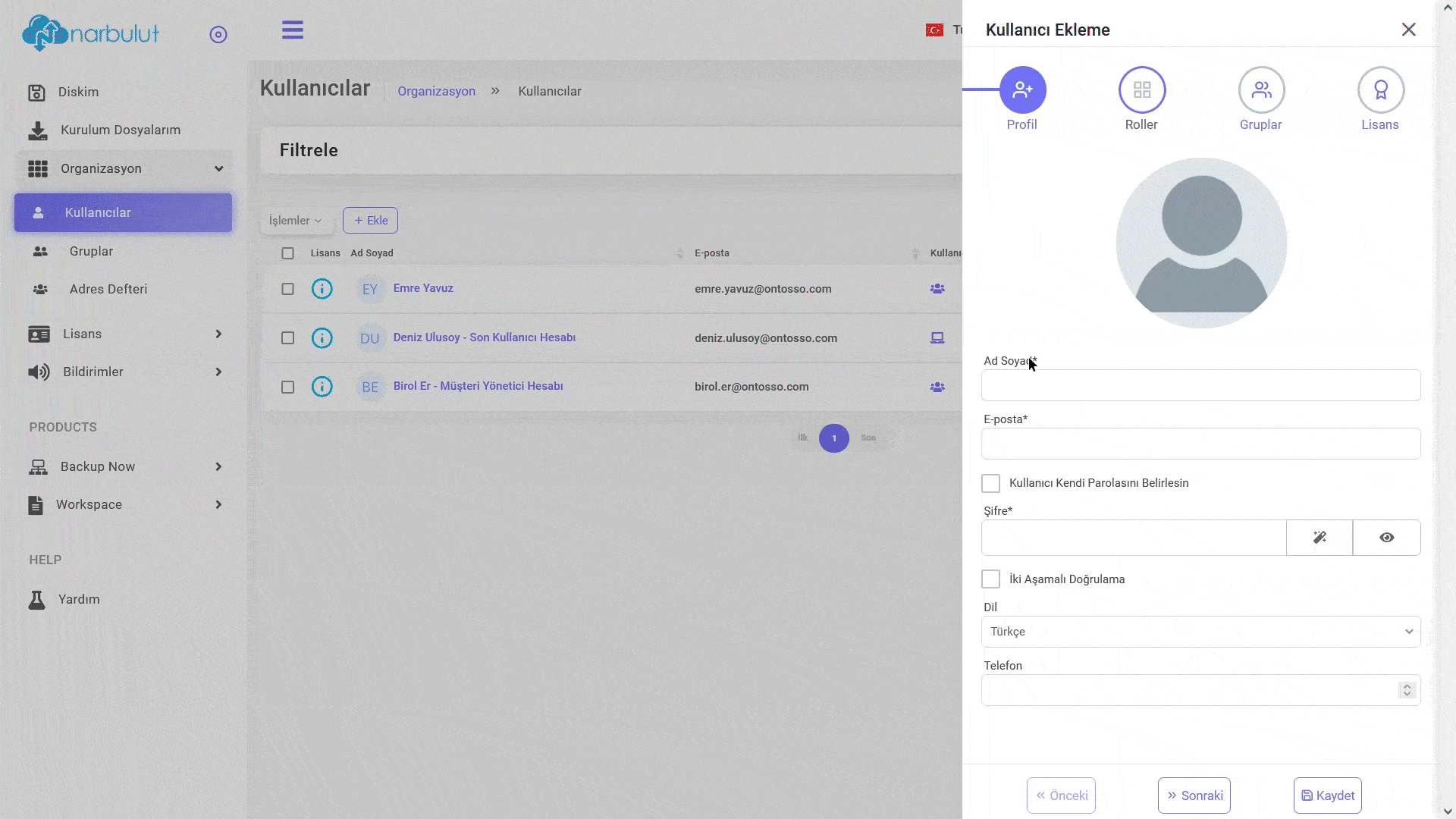
Task: Save the user with the Kaydet button
Action: pyautogui.click(x=1327, y=795)
